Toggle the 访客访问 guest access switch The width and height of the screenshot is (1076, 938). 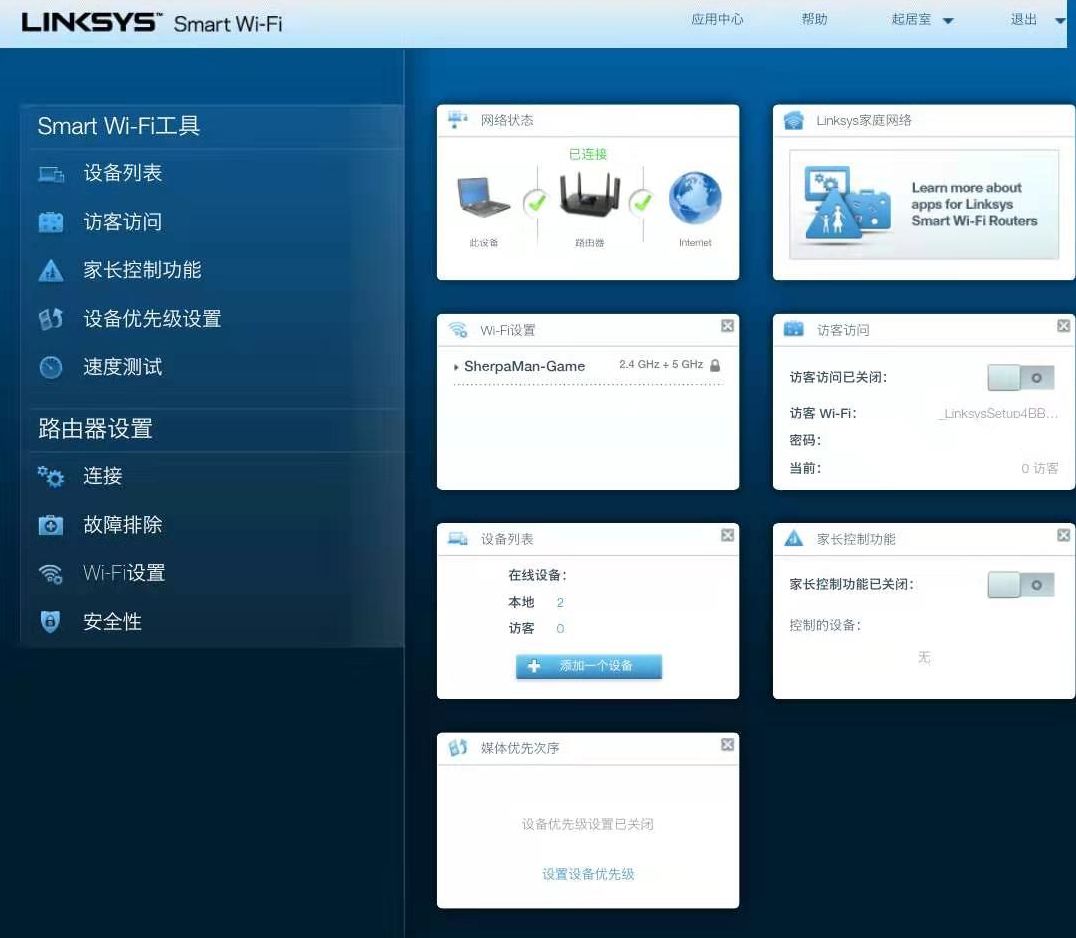1020,377
